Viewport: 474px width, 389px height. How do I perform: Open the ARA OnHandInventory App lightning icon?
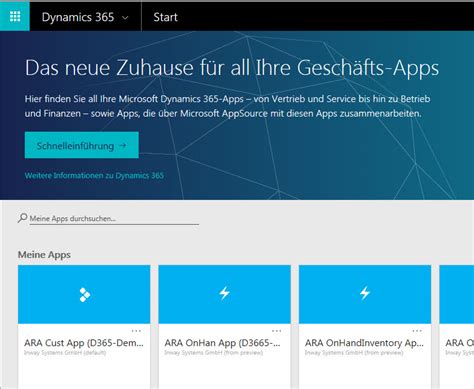point(365,293)
